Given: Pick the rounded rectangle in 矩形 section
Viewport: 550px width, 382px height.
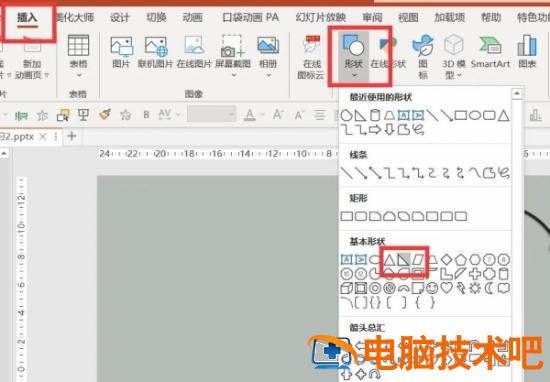Looking at the screenshot, I should pyautogui.click(x=361, y=216).
